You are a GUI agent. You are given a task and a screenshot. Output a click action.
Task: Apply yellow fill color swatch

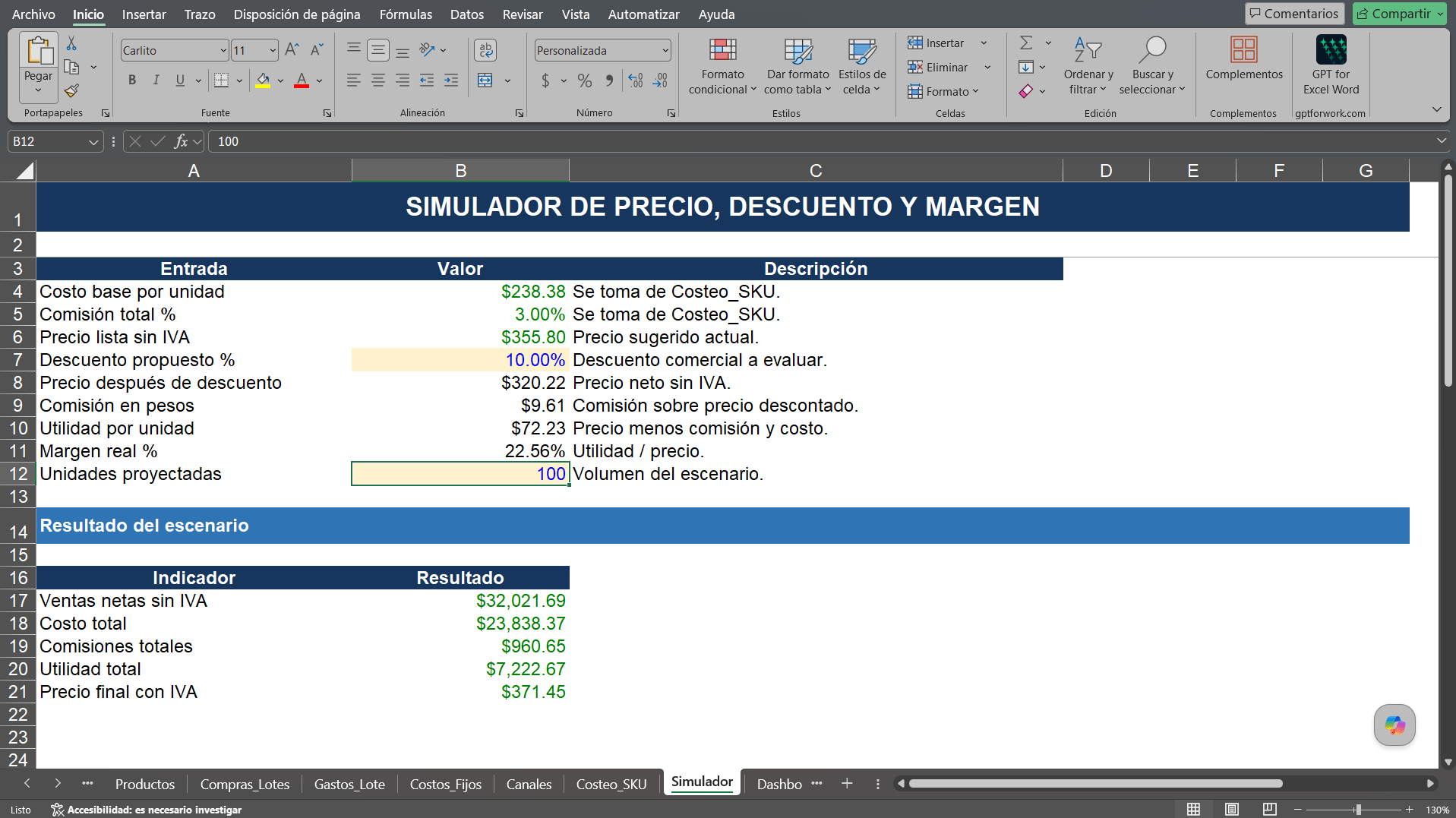263,80
